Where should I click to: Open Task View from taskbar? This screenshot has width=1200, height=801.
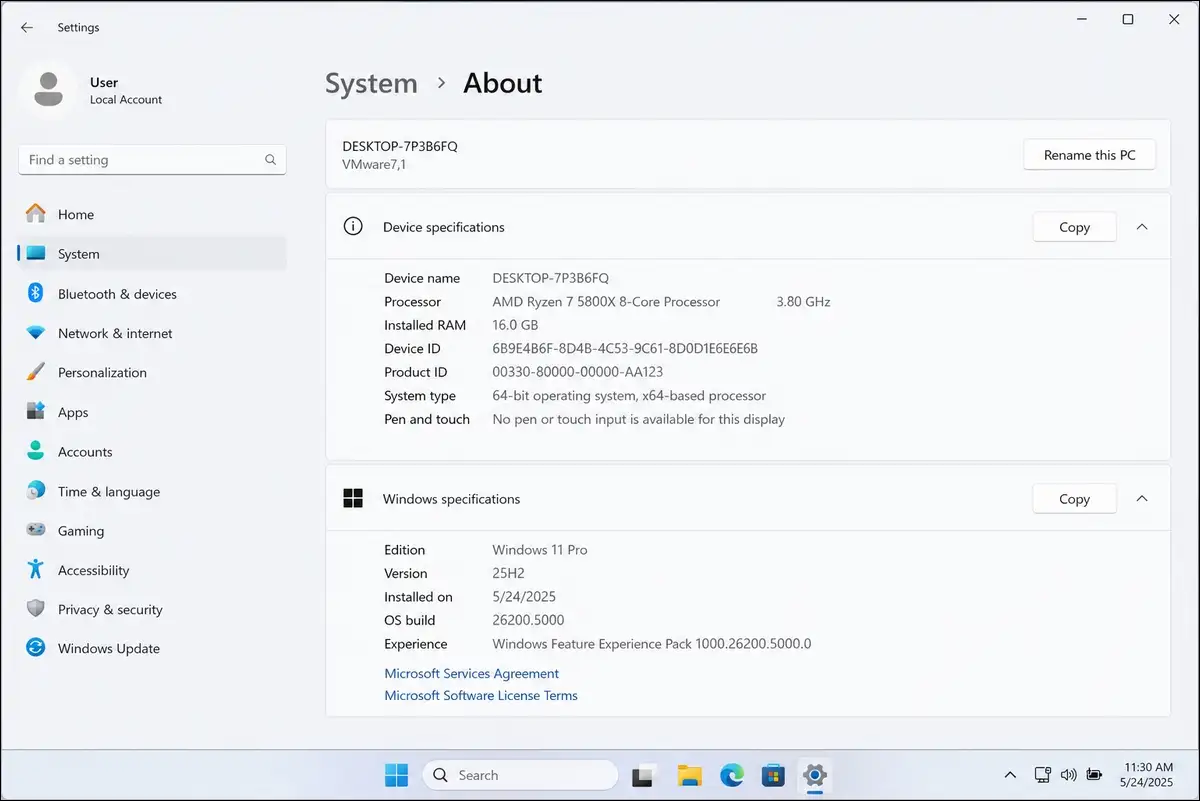[x=644, y=775]
